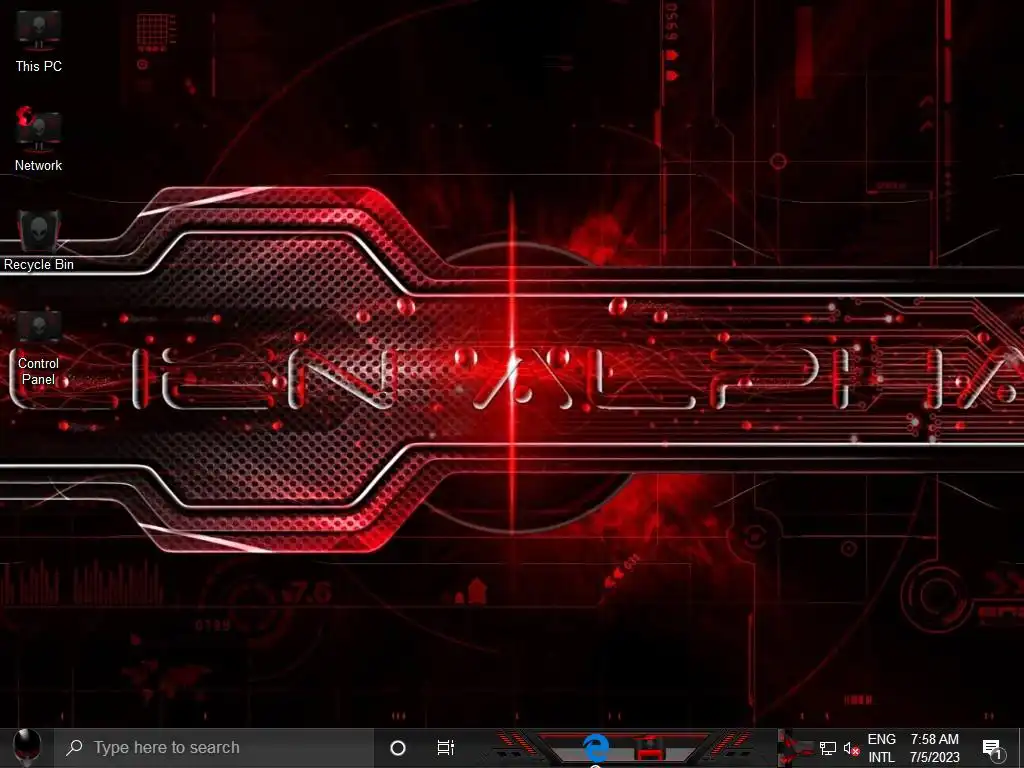This screenshot has width=1024, height=768.
Task: Select the Recycle Bin desktop icon
Action: tap(39, 240)
